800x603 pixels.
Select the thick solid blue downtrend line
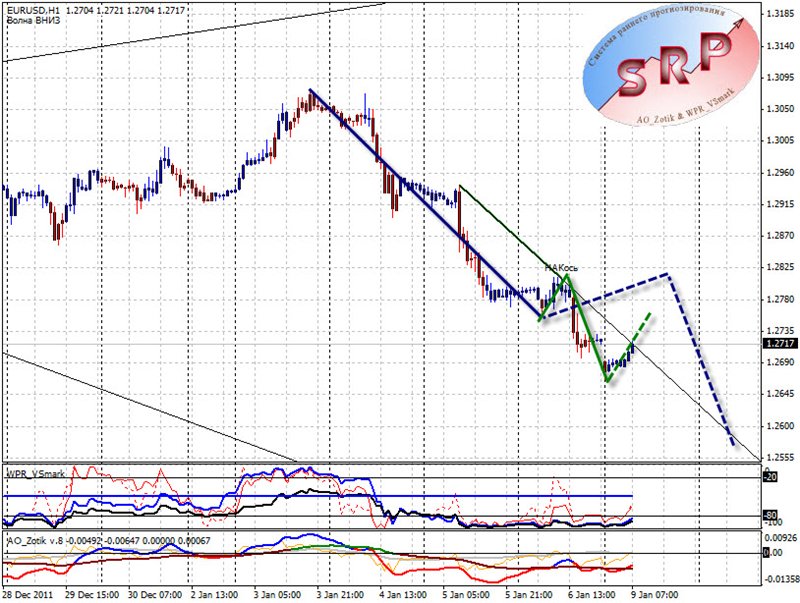(x=424, y=203)
